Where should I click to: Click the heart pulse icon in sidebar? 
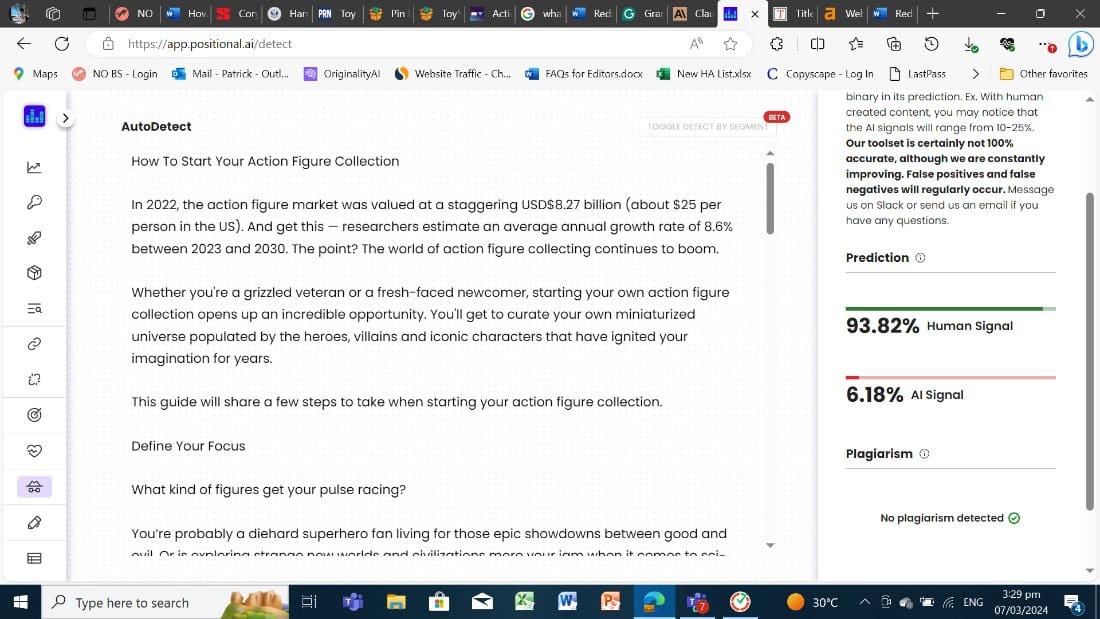coord(34,450)
